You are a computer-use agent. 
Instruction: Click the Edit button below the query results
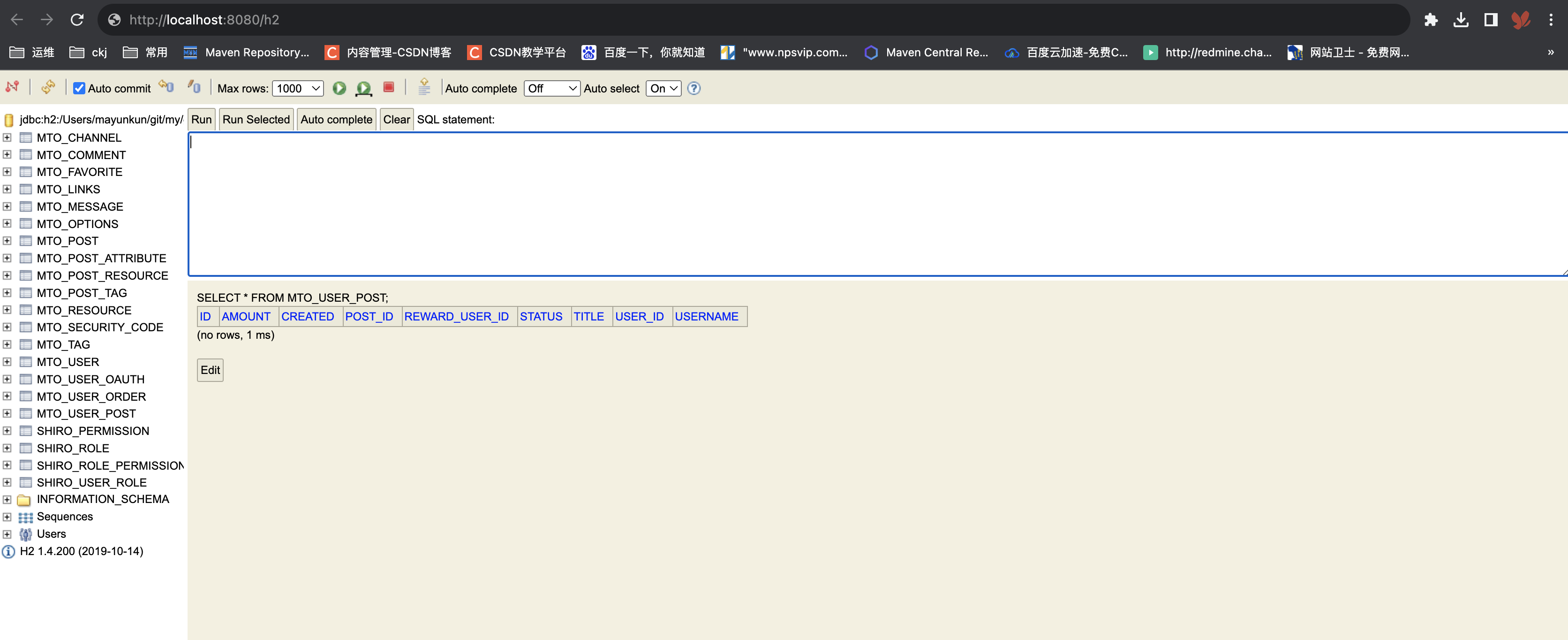210,370
